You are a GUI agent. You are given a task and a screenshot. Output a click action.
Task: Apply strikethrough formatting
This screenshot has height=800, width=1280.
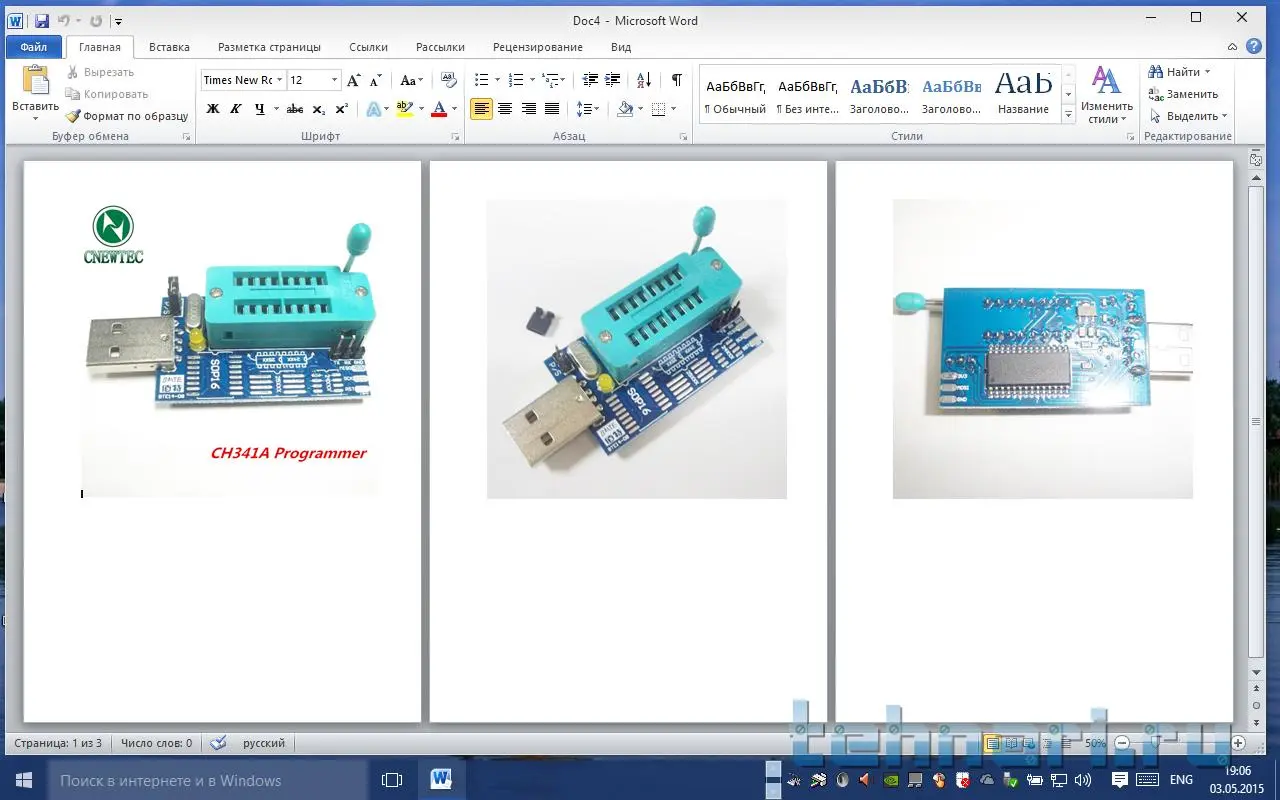(x=295, y=109)
